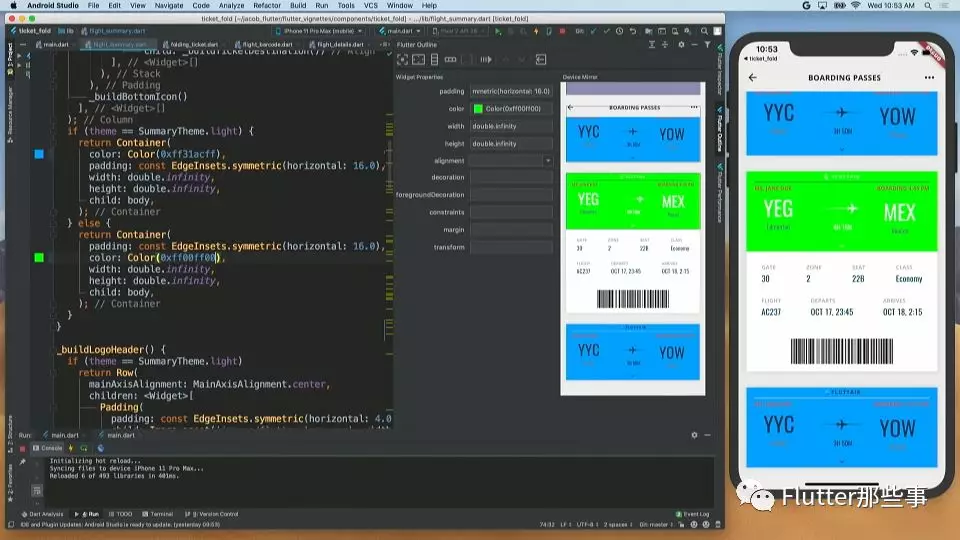Toggle the Structure tool window
960x540 pixels.
[x=10, y=433]
